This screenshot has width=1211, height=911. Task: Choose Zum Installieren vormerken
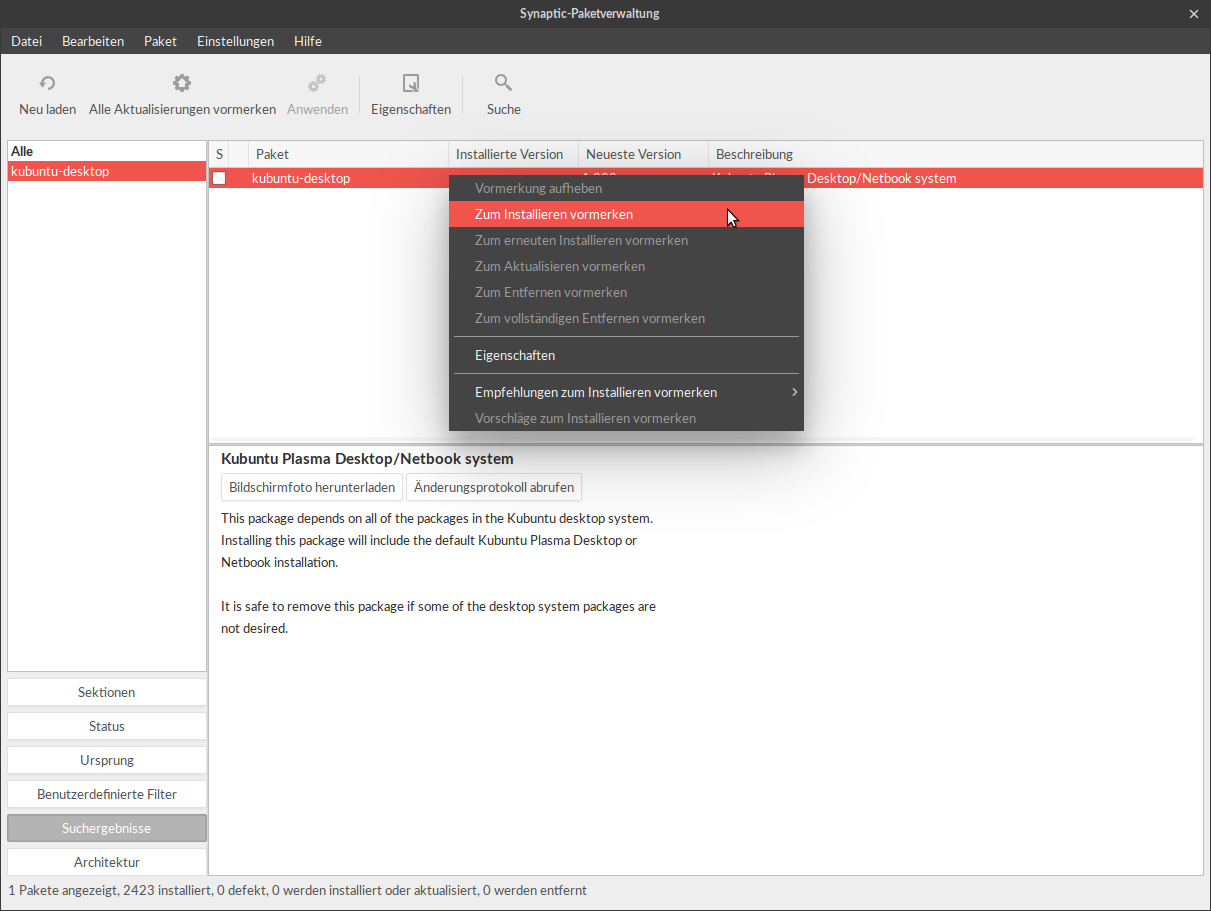tap(626, 214)
